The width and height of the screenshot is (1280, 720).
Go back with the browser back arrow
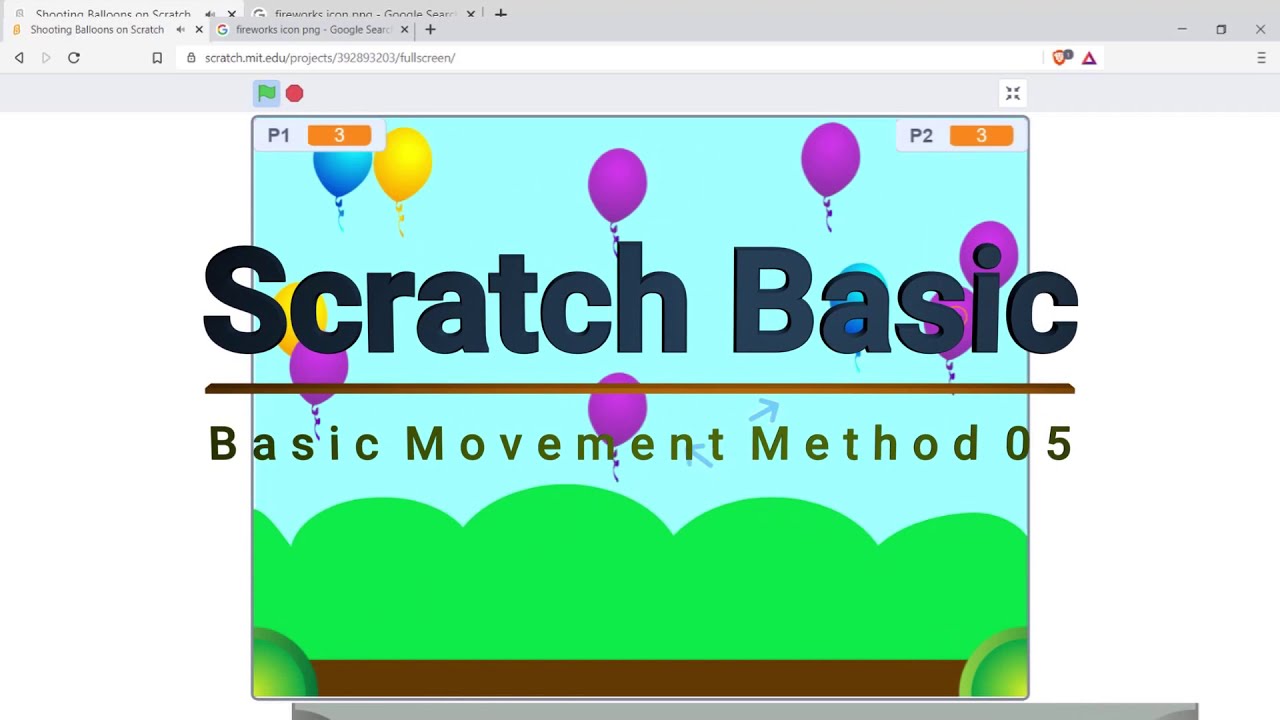19,58
